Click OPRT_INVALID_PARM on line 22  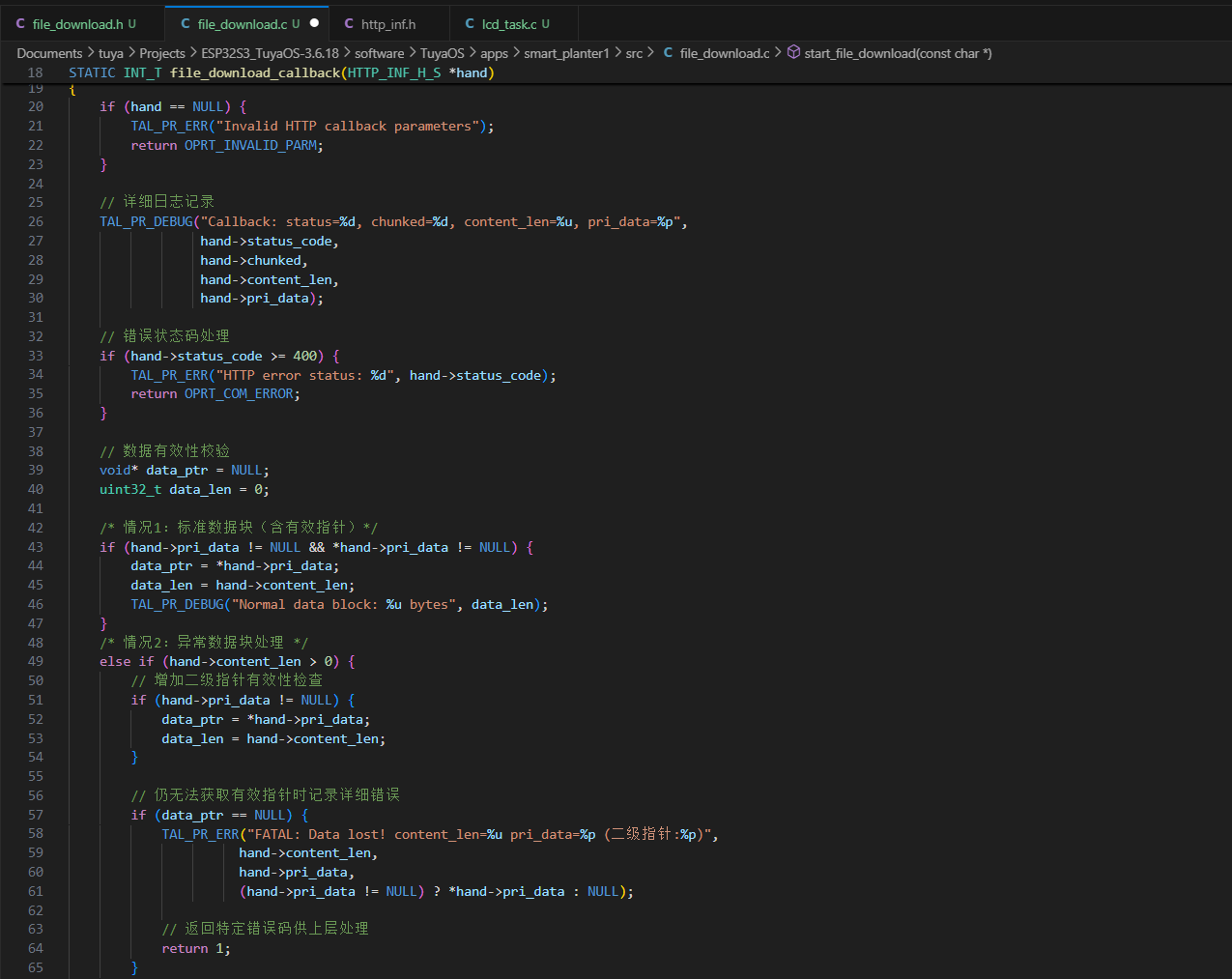[x=251, y=145]
